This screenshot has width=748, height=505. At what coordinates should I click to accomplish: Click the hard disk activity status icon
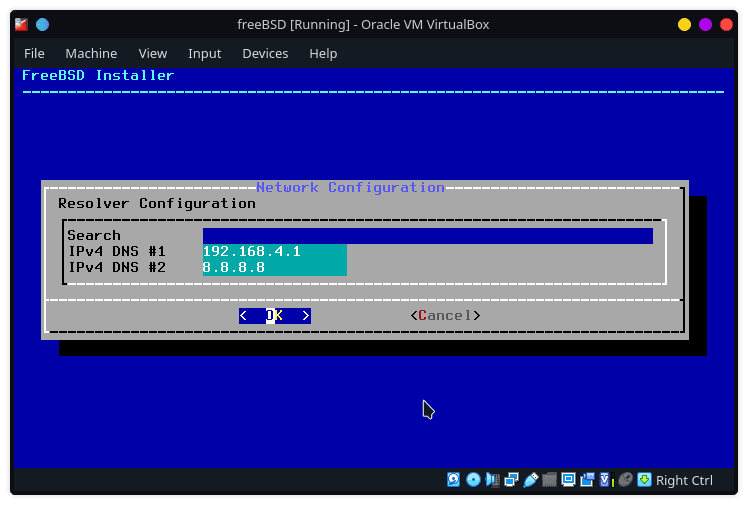pos(453,480)
